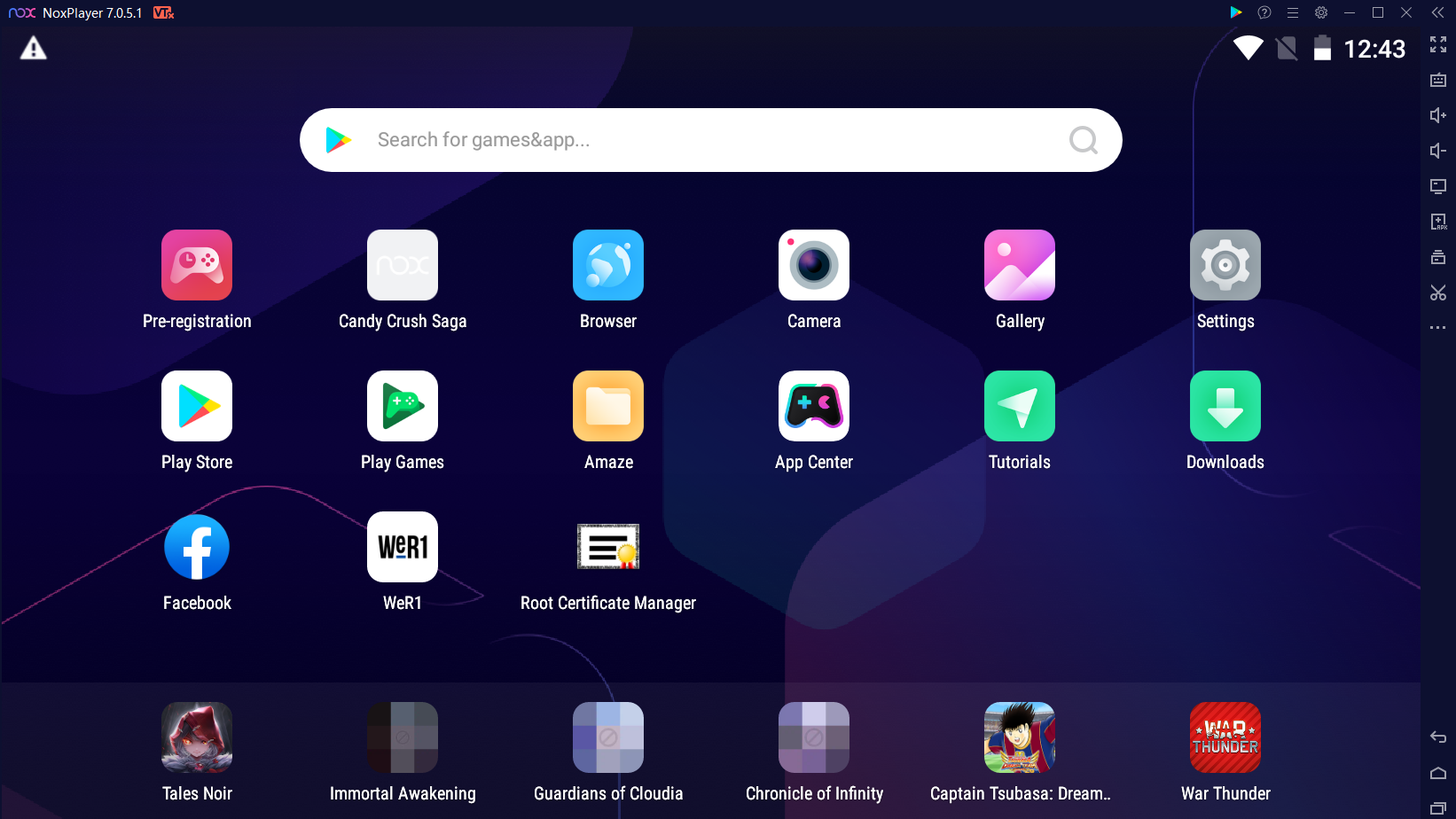Click the install APK sidebar button
Image resolution: width=1456 pixels, height=819 pixels.
[x=1438, y=222]
